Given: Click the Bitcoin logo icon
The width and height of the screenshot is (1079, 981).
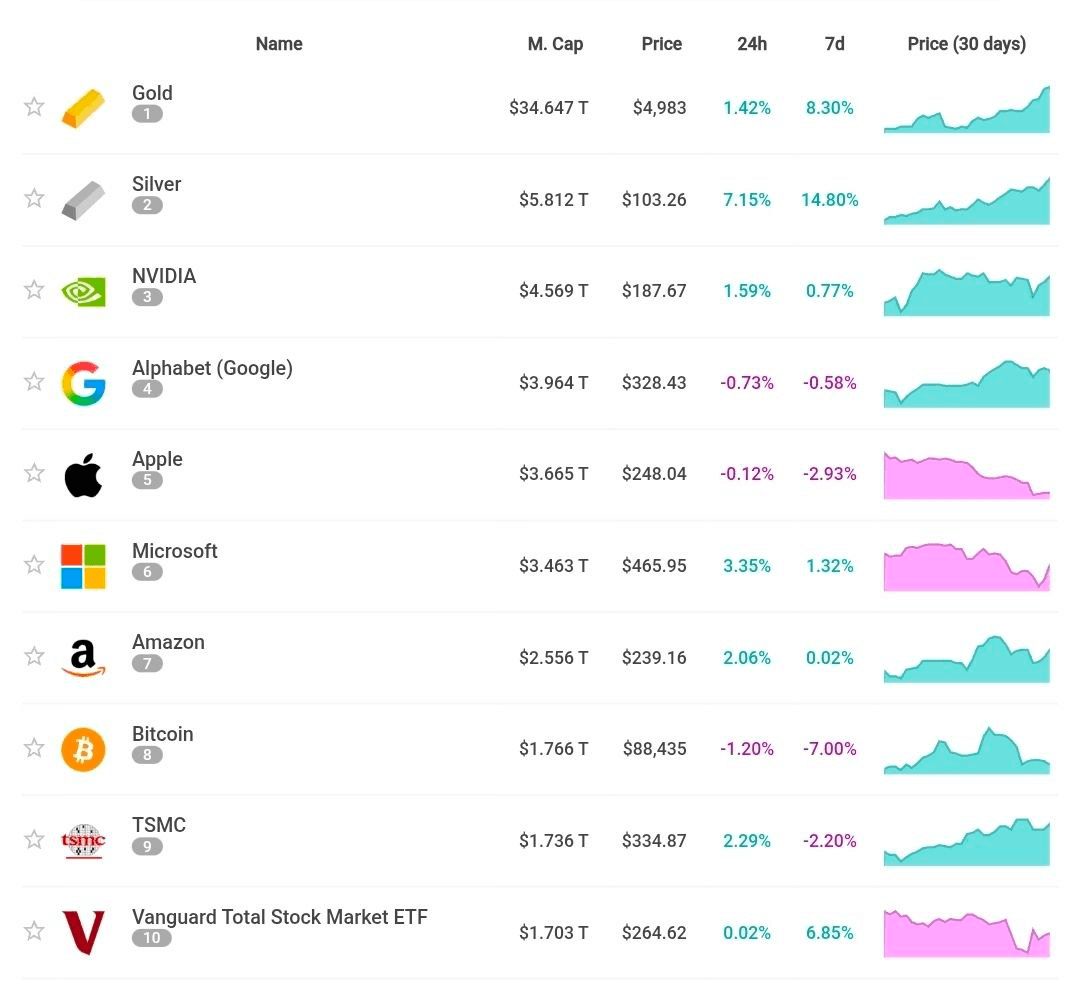Looking at the screenshot, I should [83, 750].
